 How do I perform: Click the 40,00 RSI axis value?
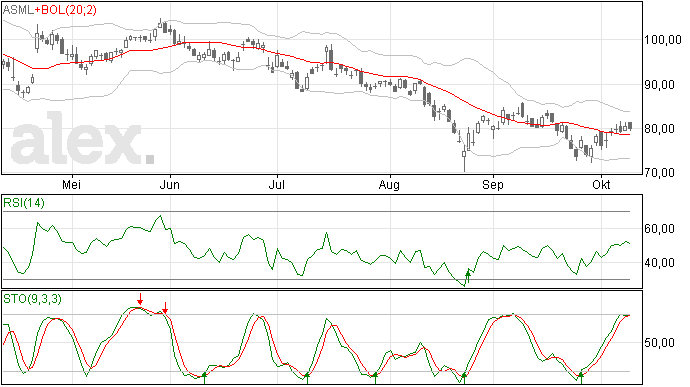tap(660, 263)
